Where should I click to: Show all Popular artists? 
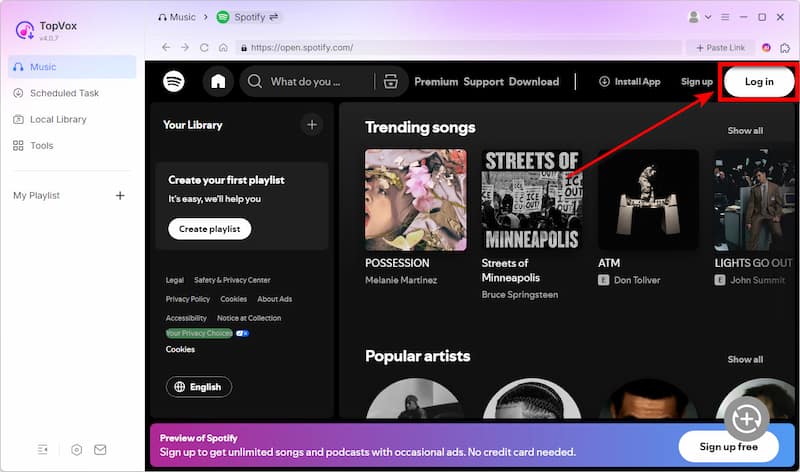point(745,359)
